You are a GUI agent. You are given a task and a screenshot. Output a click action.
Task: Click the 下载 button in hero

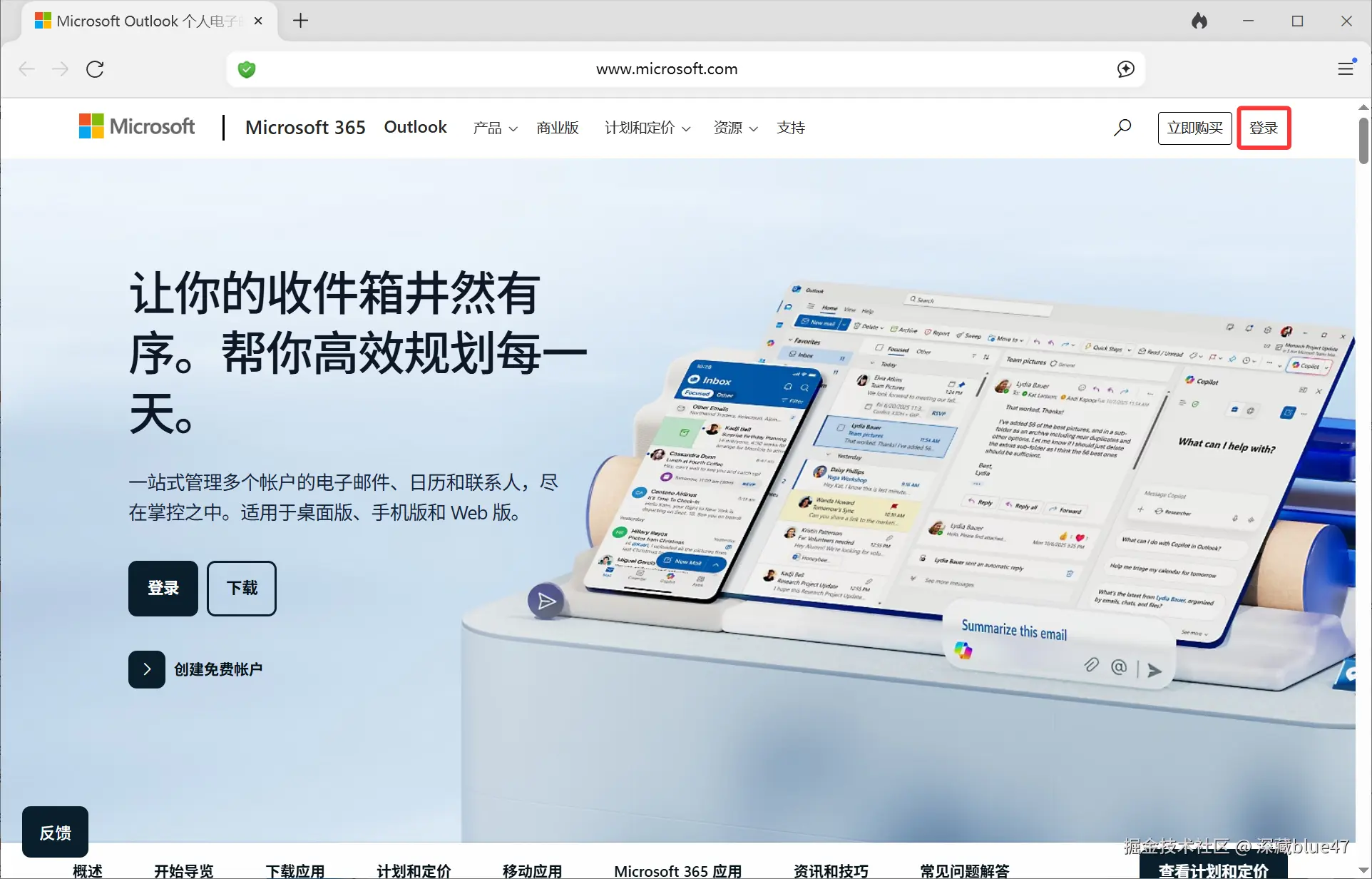242,588
